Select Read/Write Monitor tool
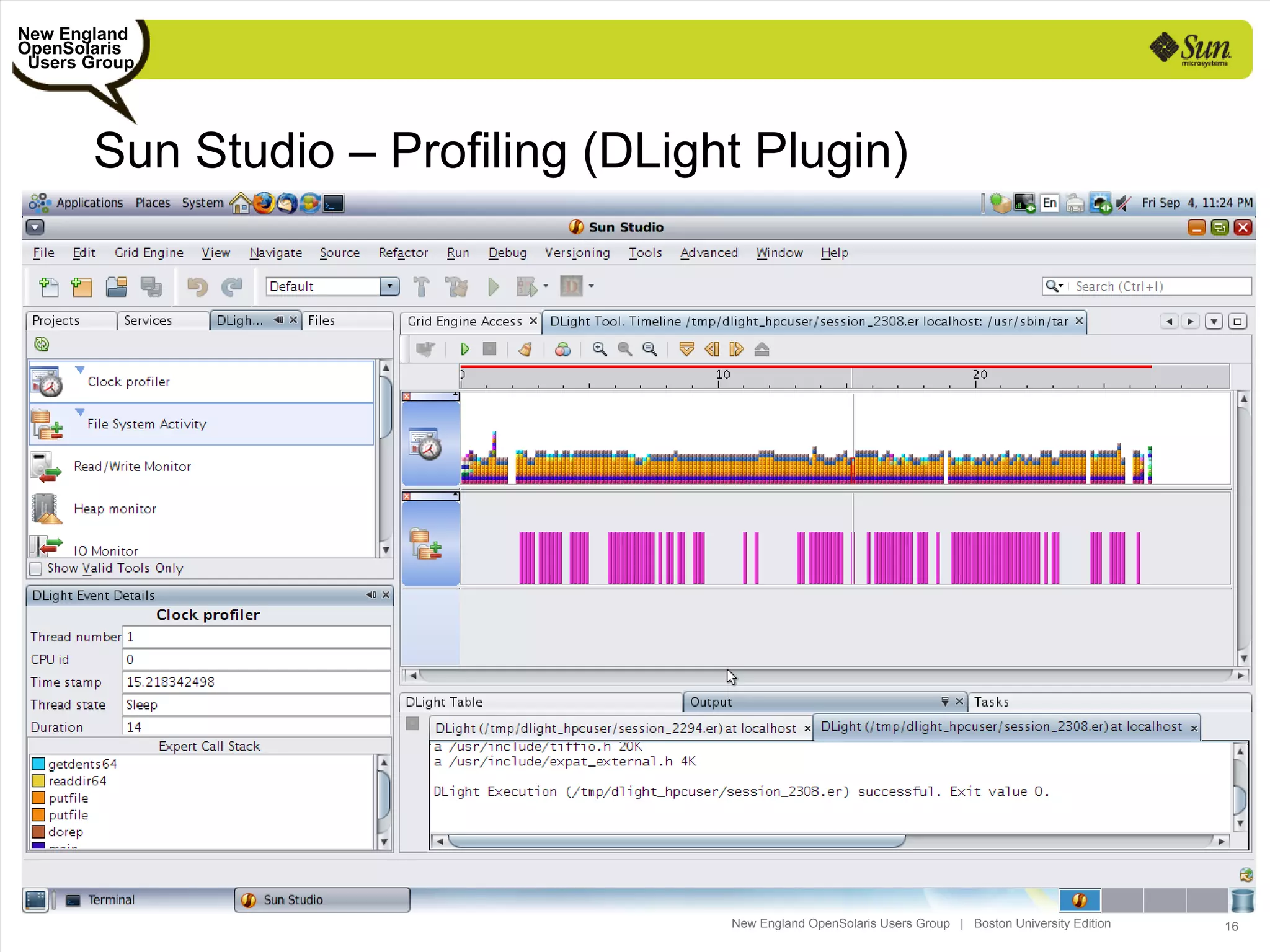Viewport: 1270px width, 952px height. 201,467
